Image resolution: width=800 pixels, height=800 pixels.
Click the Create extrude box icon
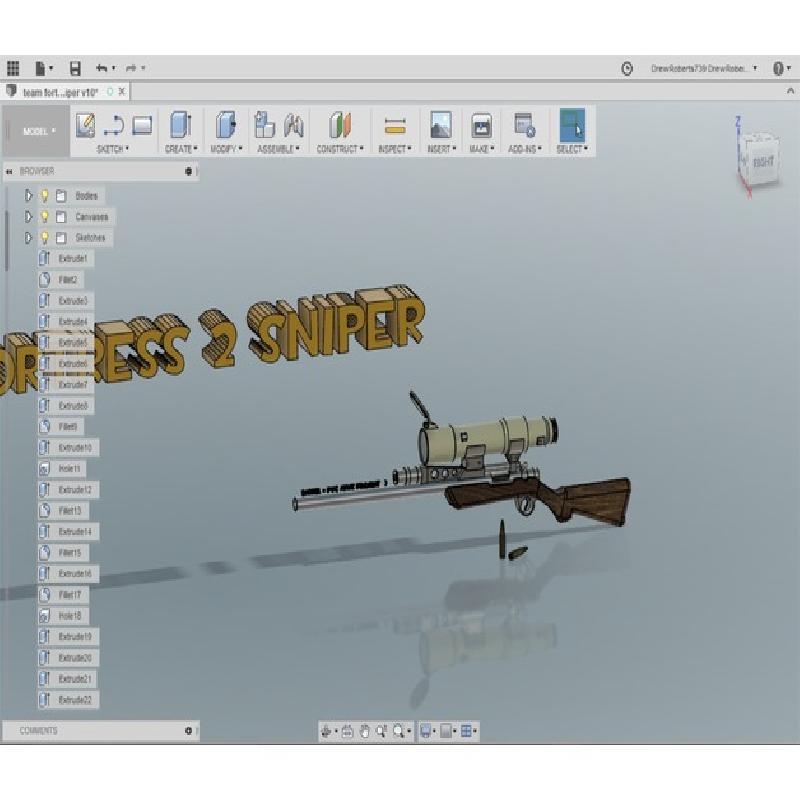[181, 125]
